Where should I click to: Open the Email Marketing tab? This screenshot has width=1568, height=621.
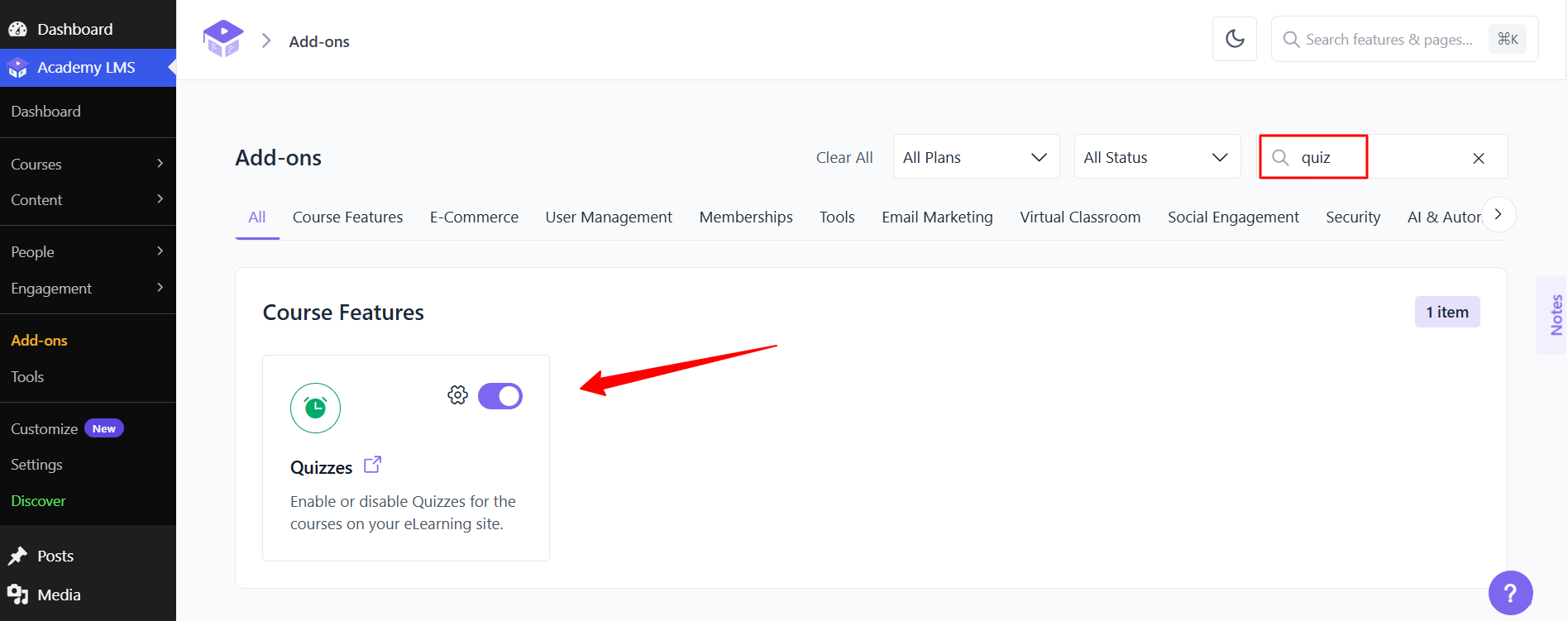pos(937,217)
